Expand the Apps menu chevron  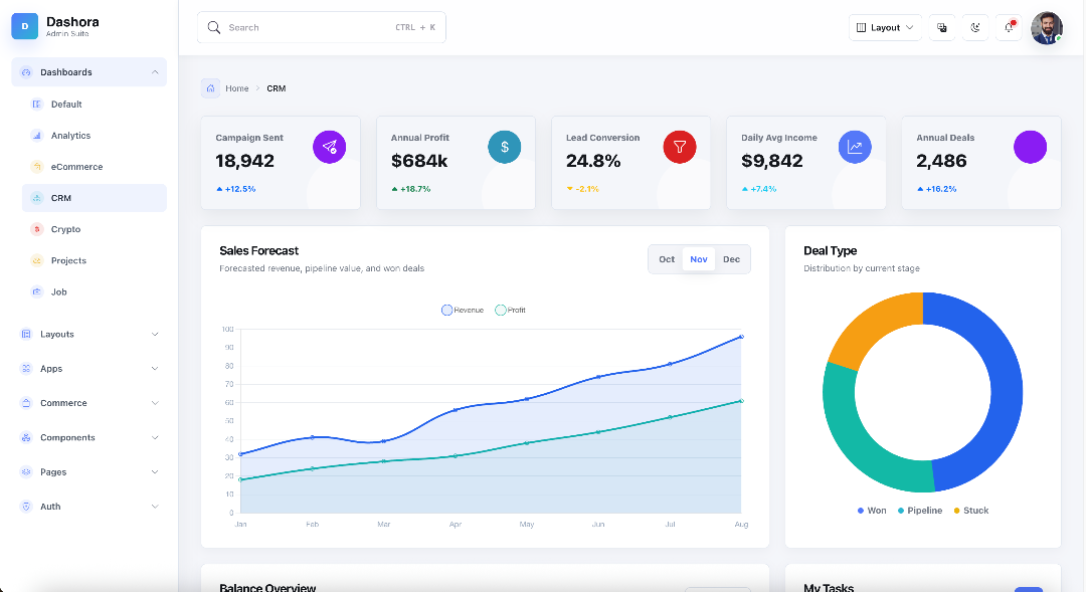pos(155,368)
